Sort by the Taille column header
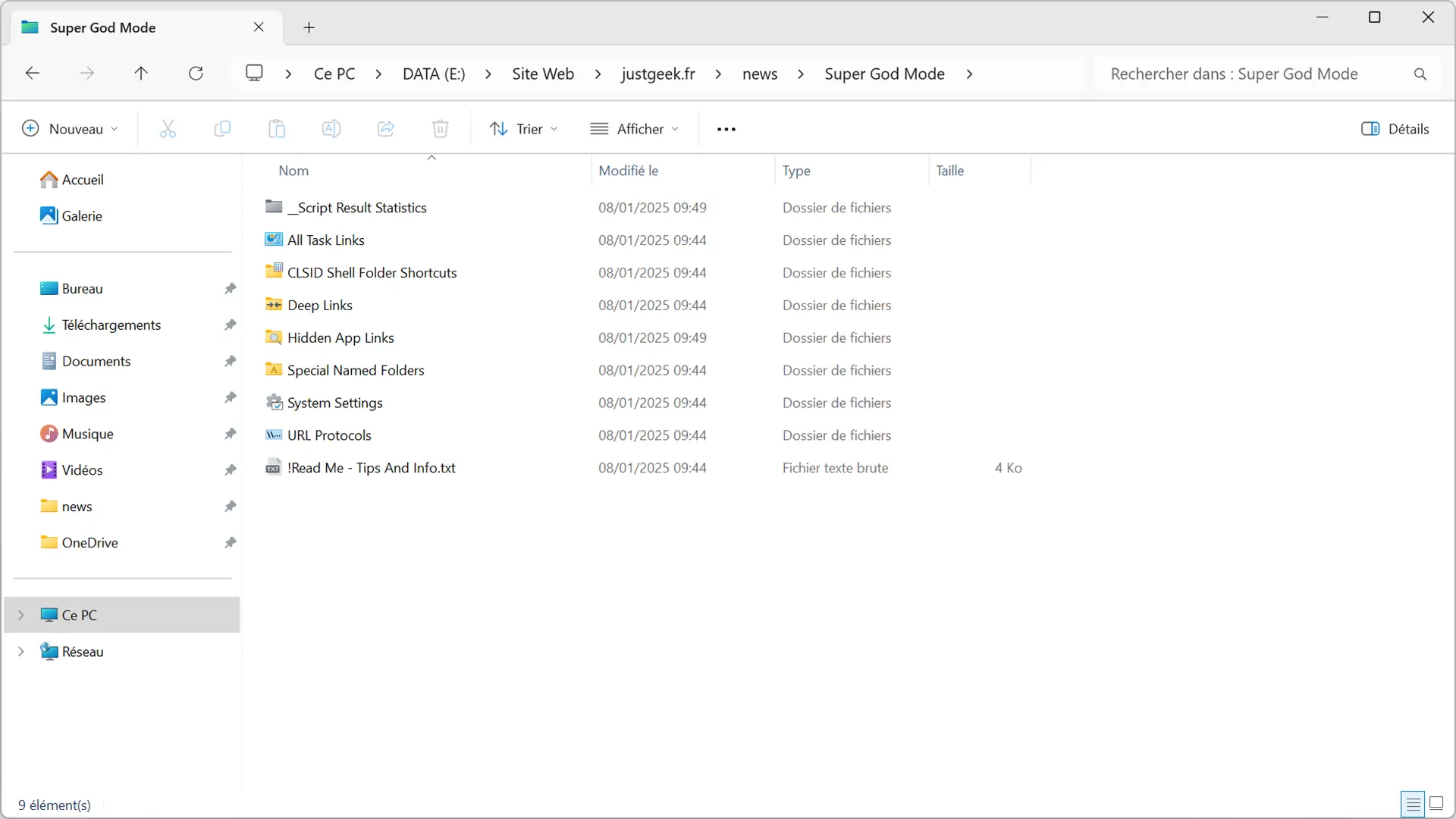The height and width of the screenshot is (819, 1456). pos(950,171)
